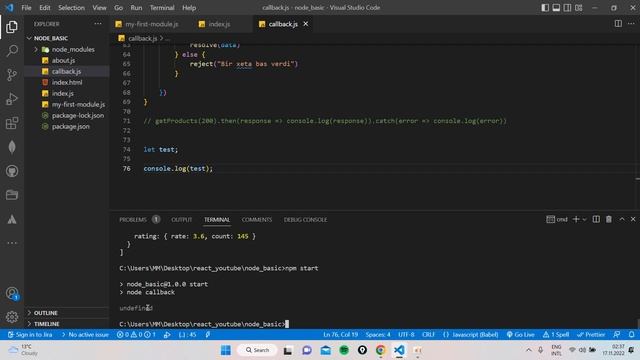Open Explorer views and more actions menu
This screenshot has height=360, width=640.
click(x=98, y=24)
